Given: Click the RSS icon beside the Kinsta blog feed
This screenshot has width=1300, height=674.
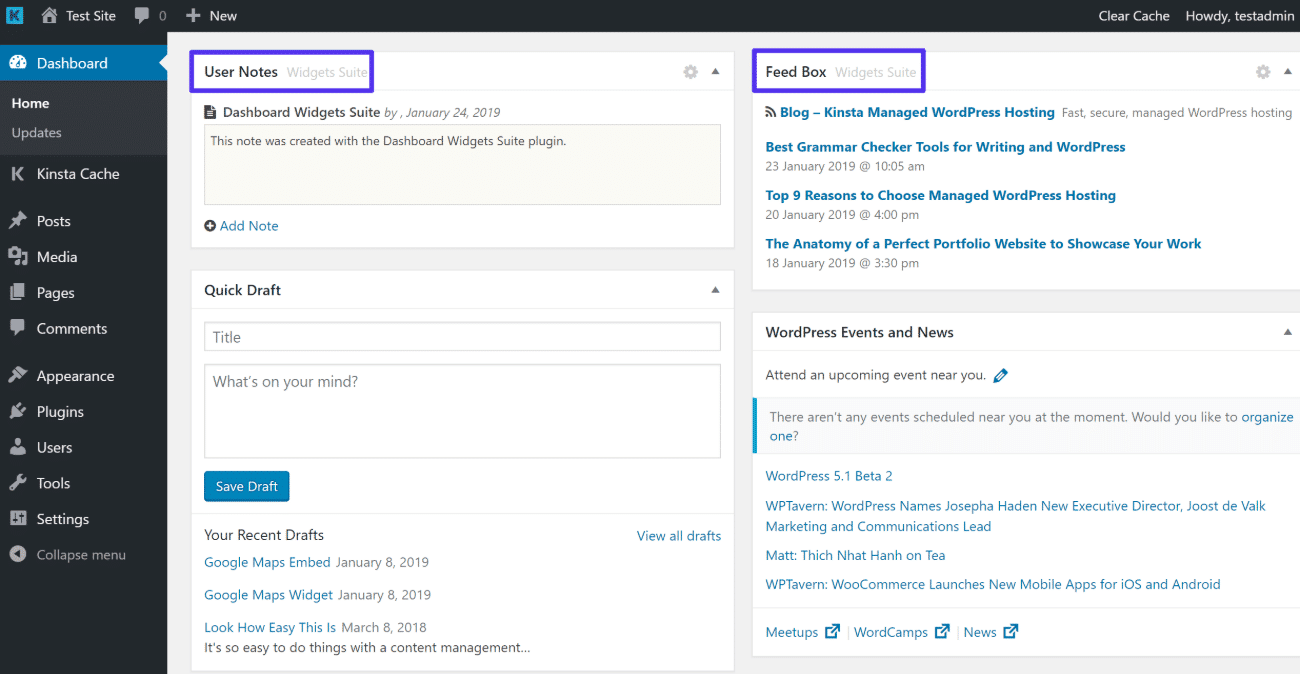Looking at the screenshot, I should 768,112.
